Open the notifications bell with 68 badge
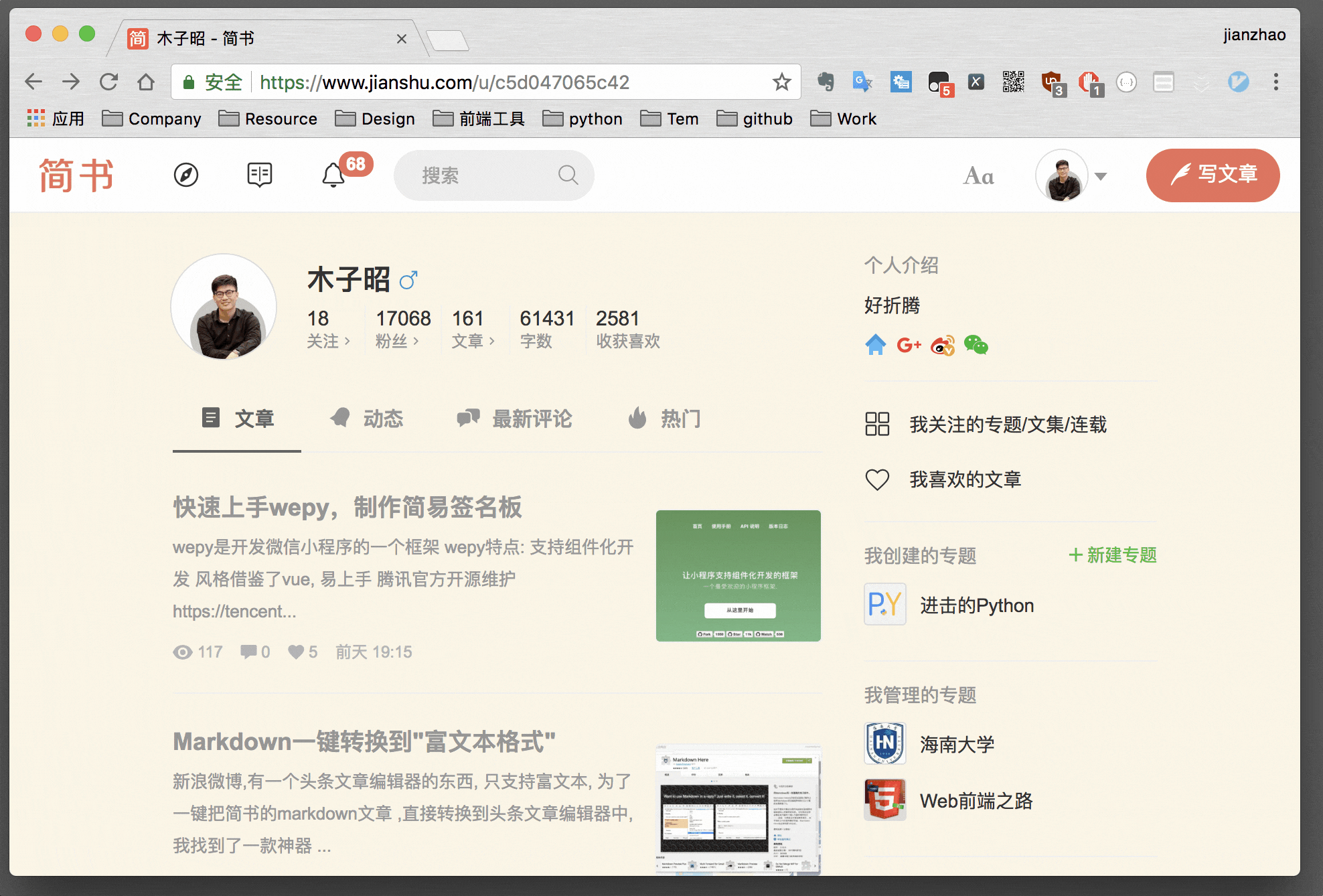 [333, 175]
